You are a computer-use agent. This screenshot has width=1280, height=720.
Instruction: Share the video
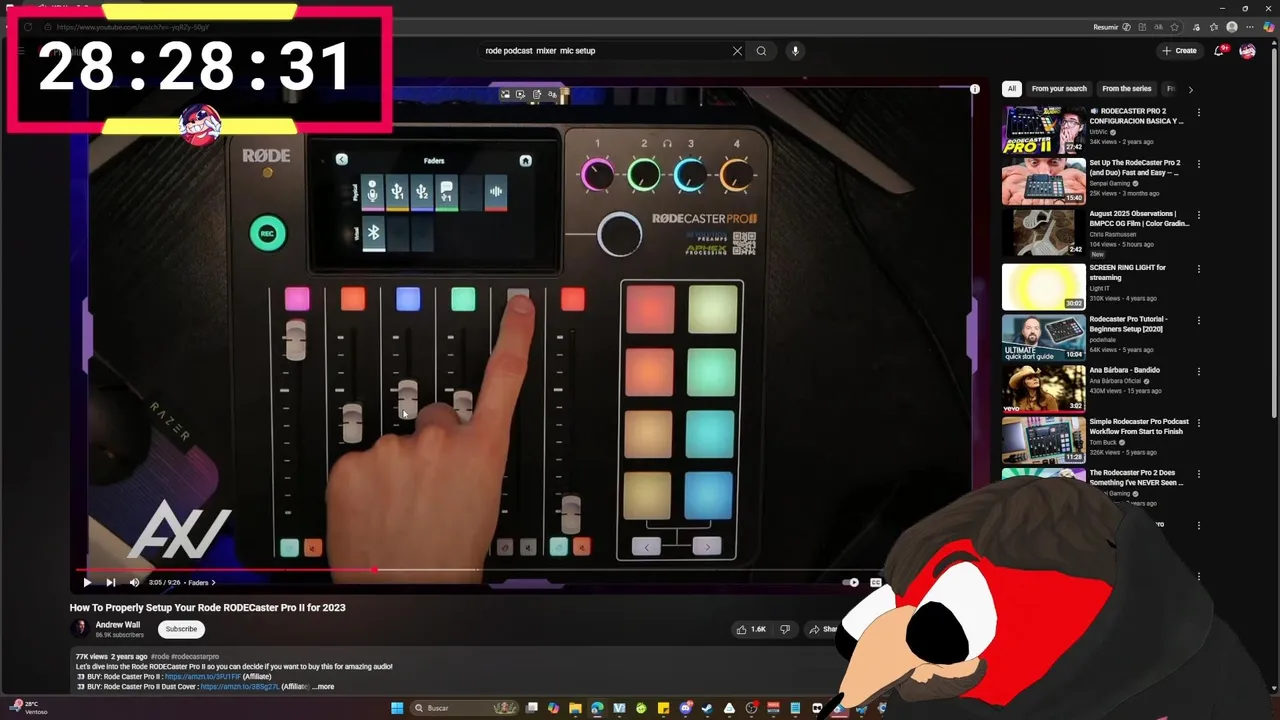(x=822, y=629)
